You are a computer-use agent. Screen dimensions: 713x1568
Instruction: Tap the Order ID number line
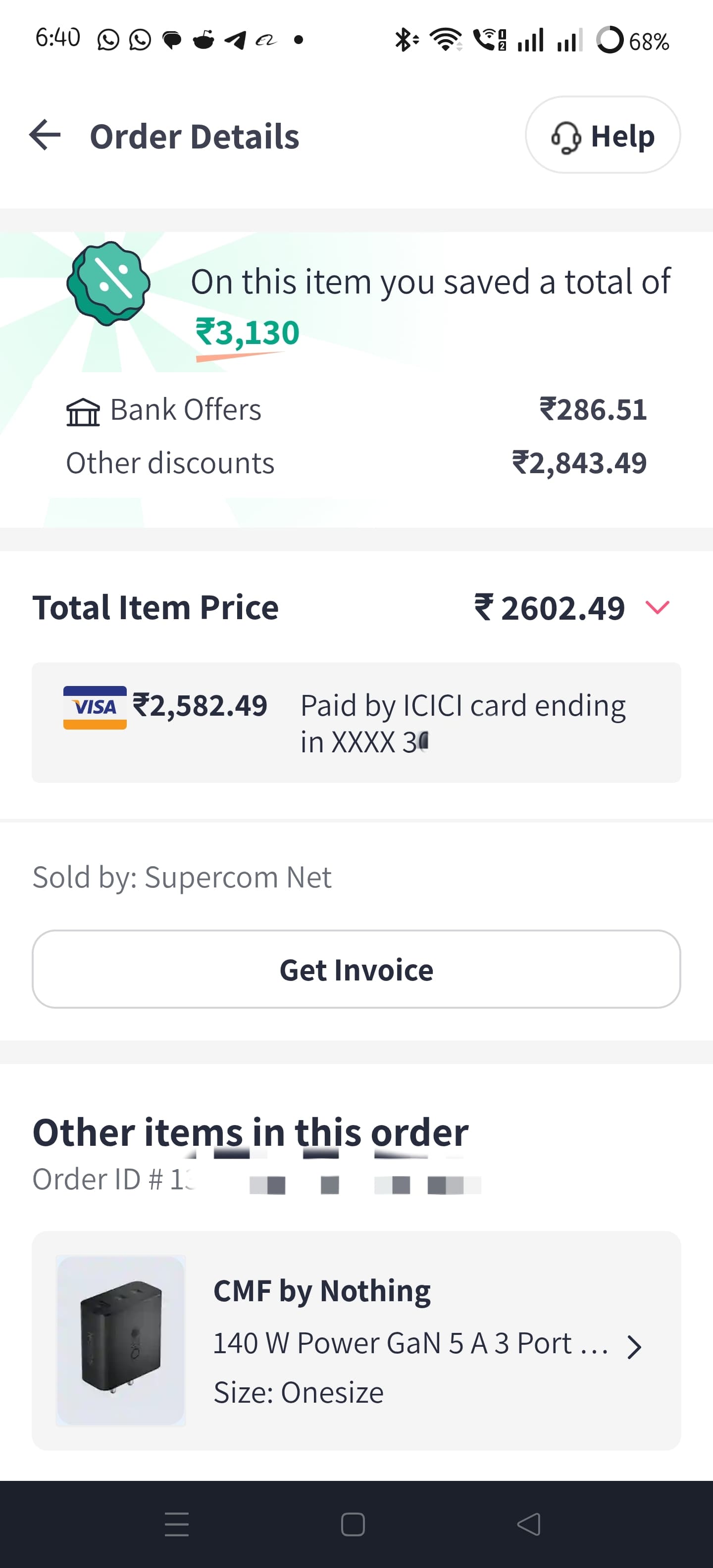(255, 1179)
